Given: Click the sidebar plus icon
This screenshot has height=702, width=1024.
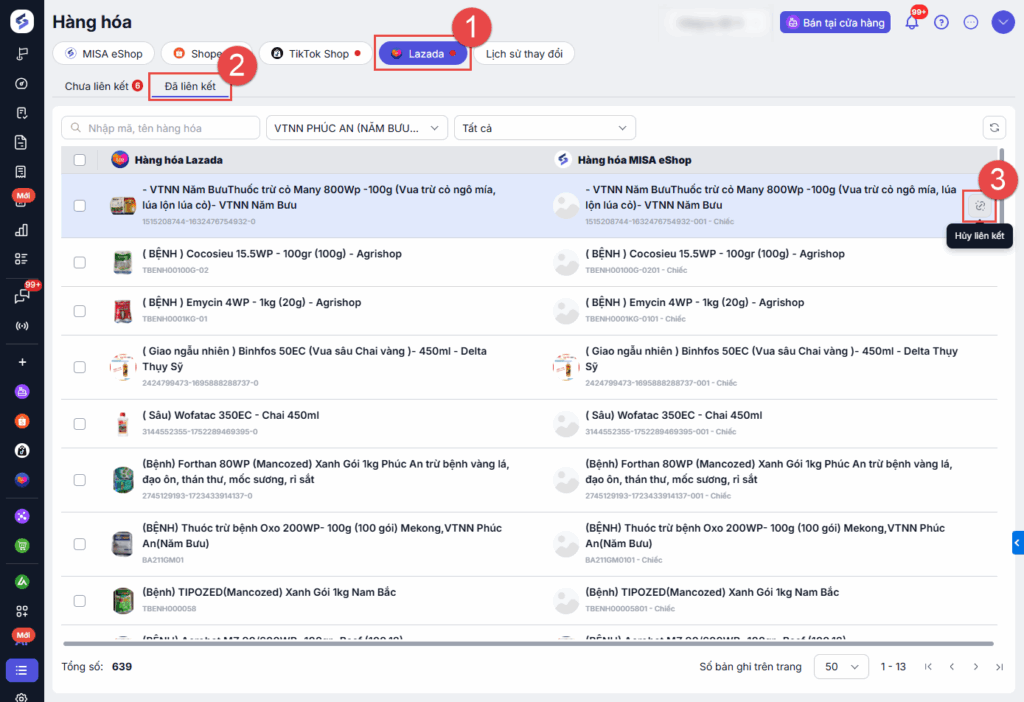Looking at the screenshot, I should (22, 362).
